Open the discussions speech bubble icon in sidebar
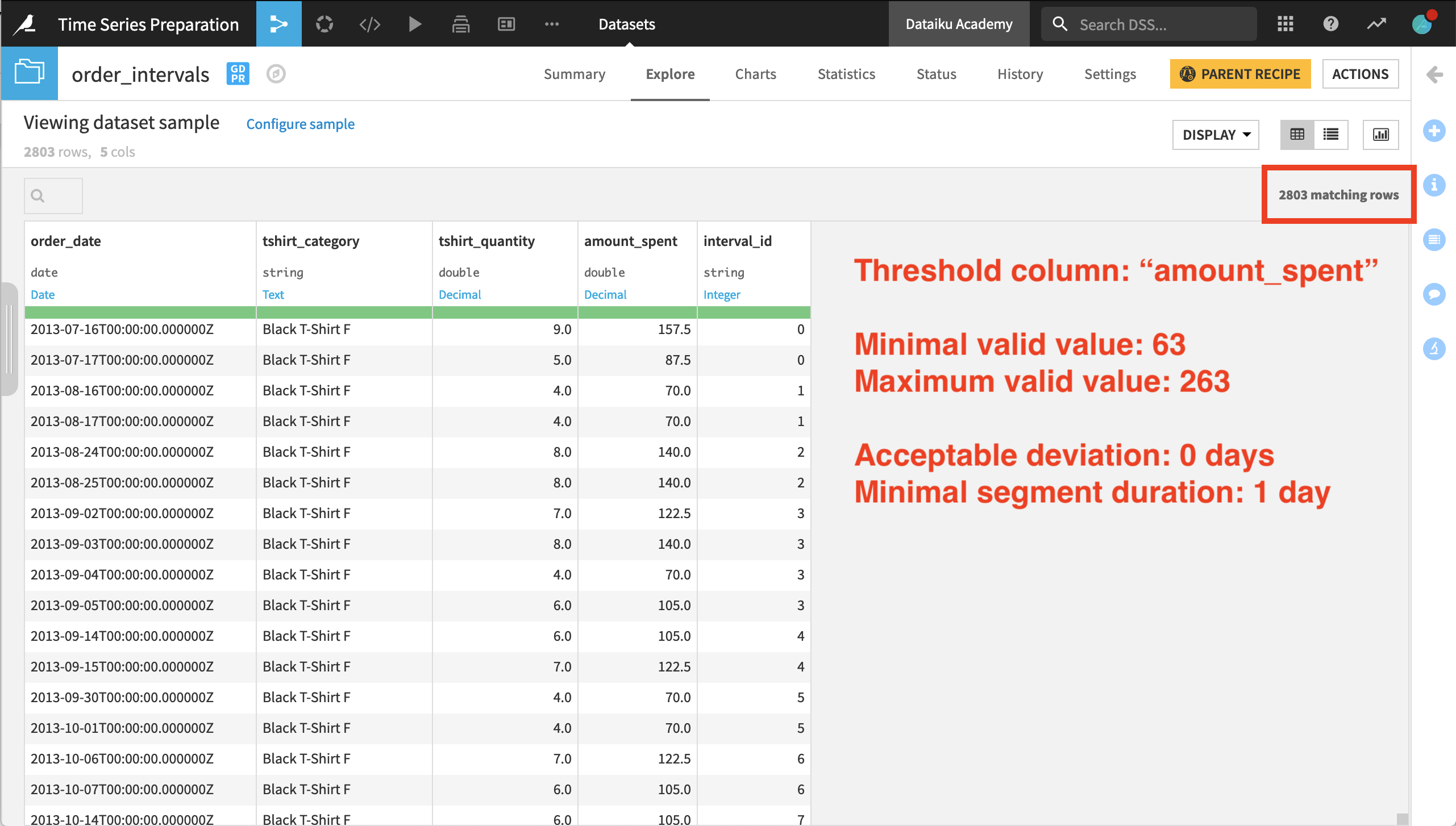The height and width of the screenshot is (826, 1456). tap(1434, 294)
